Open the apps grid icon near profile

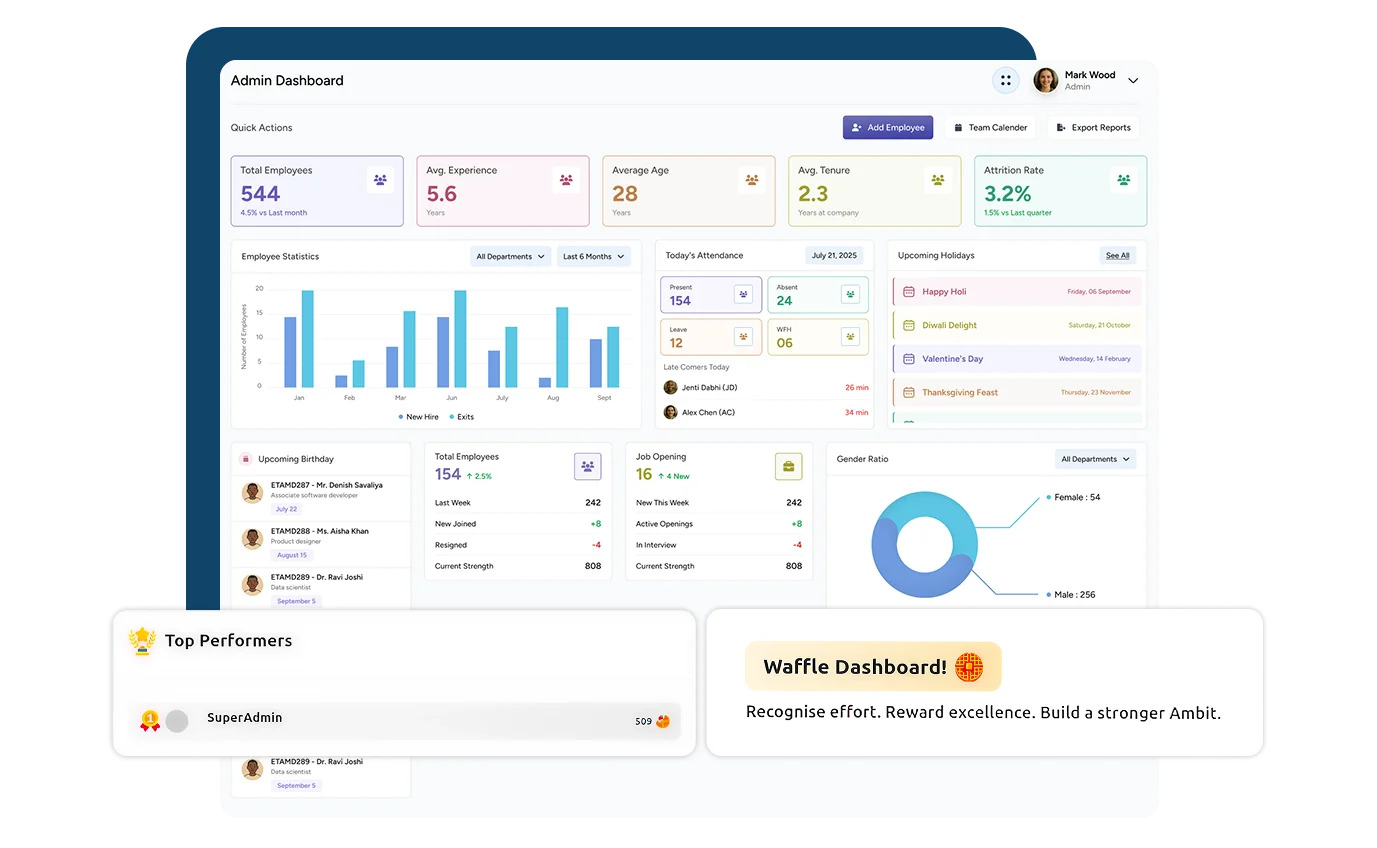point(1005,81)
